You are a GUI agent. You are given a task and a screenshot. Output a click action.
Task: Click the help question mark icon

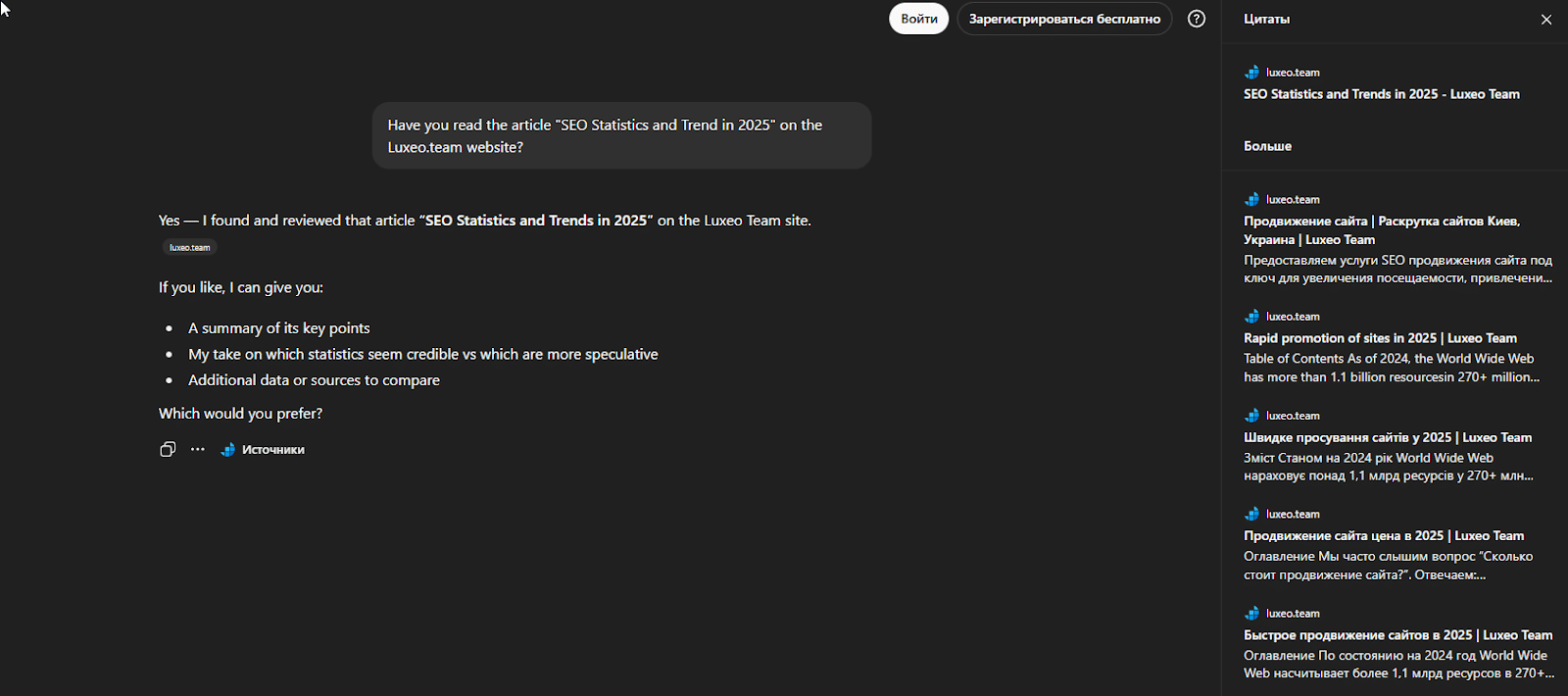(x=1197, y=19)
